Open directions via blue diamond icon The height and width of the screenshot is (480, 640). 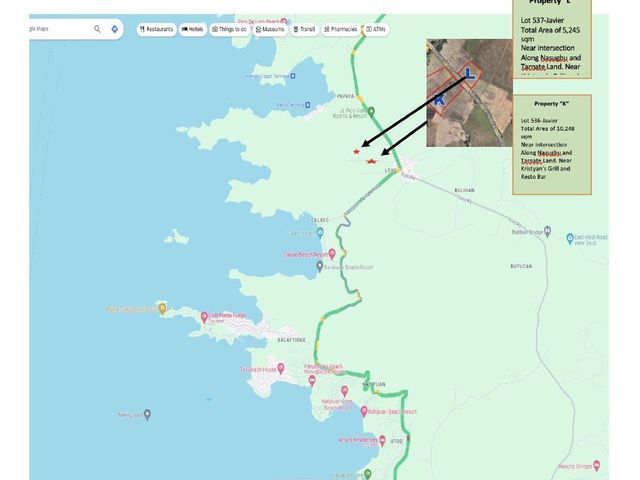(x=115, y=29)
